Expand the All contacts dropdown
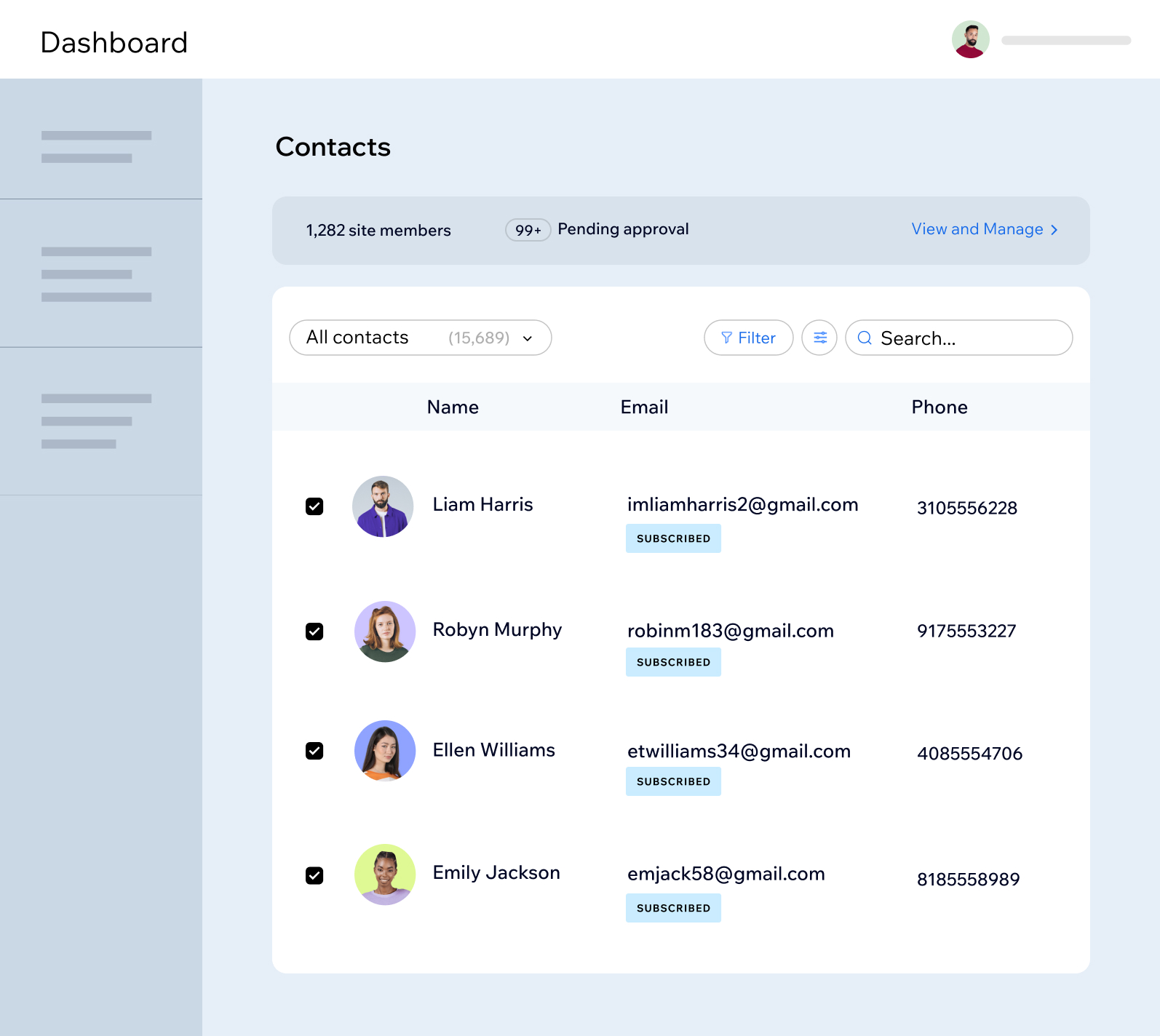This screenshot has width=1160, height=1036. pos(421,338)
